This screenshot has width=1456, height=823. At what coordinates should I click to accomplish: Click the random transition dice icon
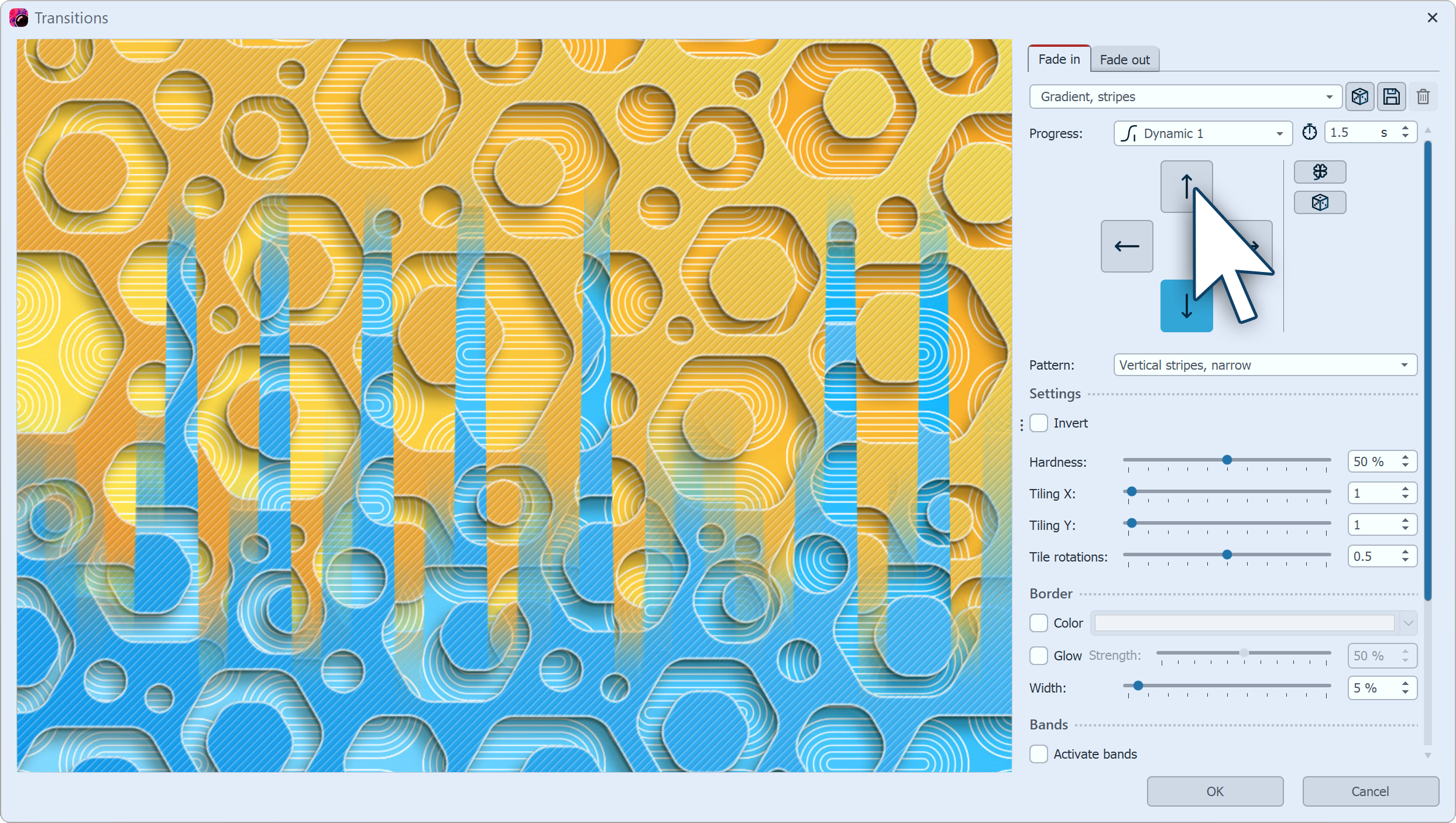click(x=1359, y=97)
